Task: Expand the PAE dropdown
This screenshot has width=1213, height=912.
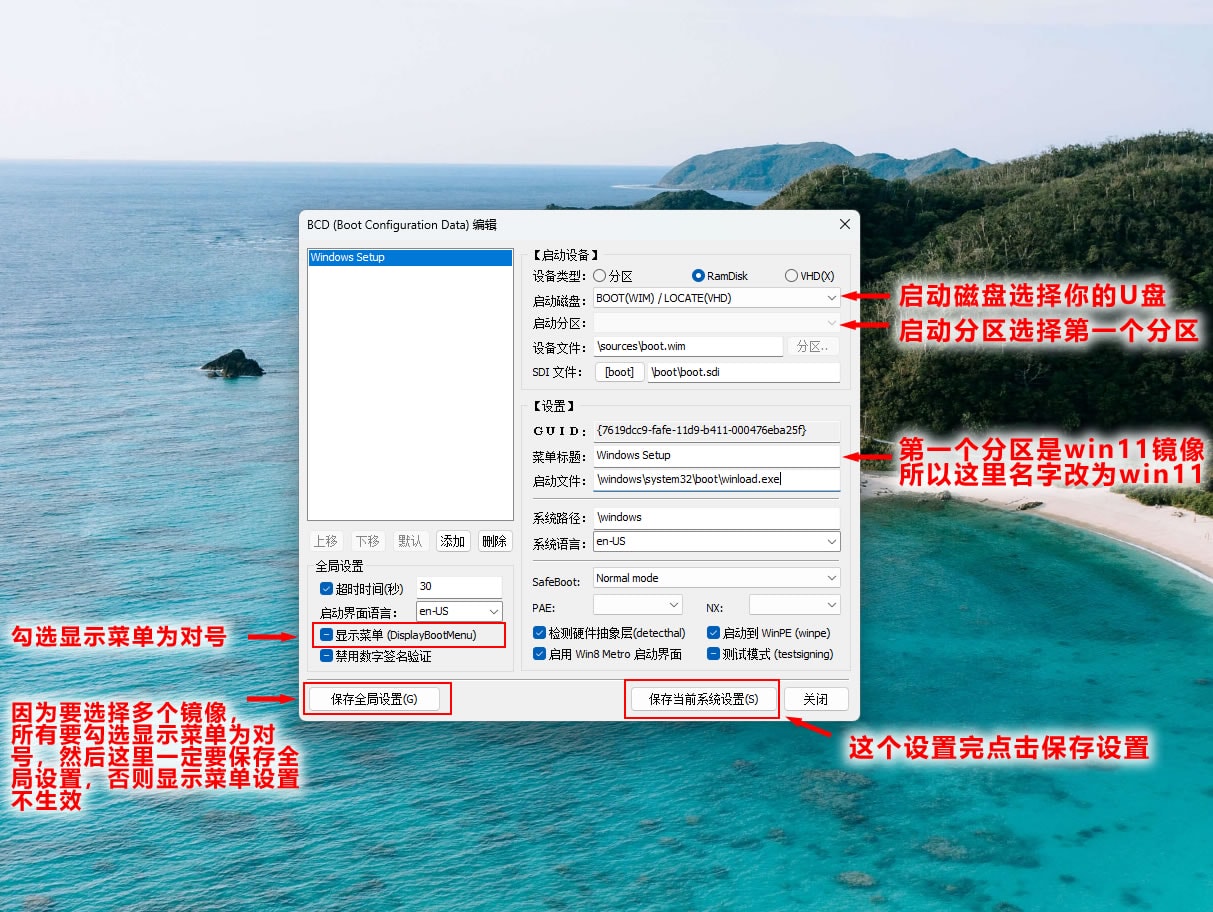Action: tap(673, 605)
